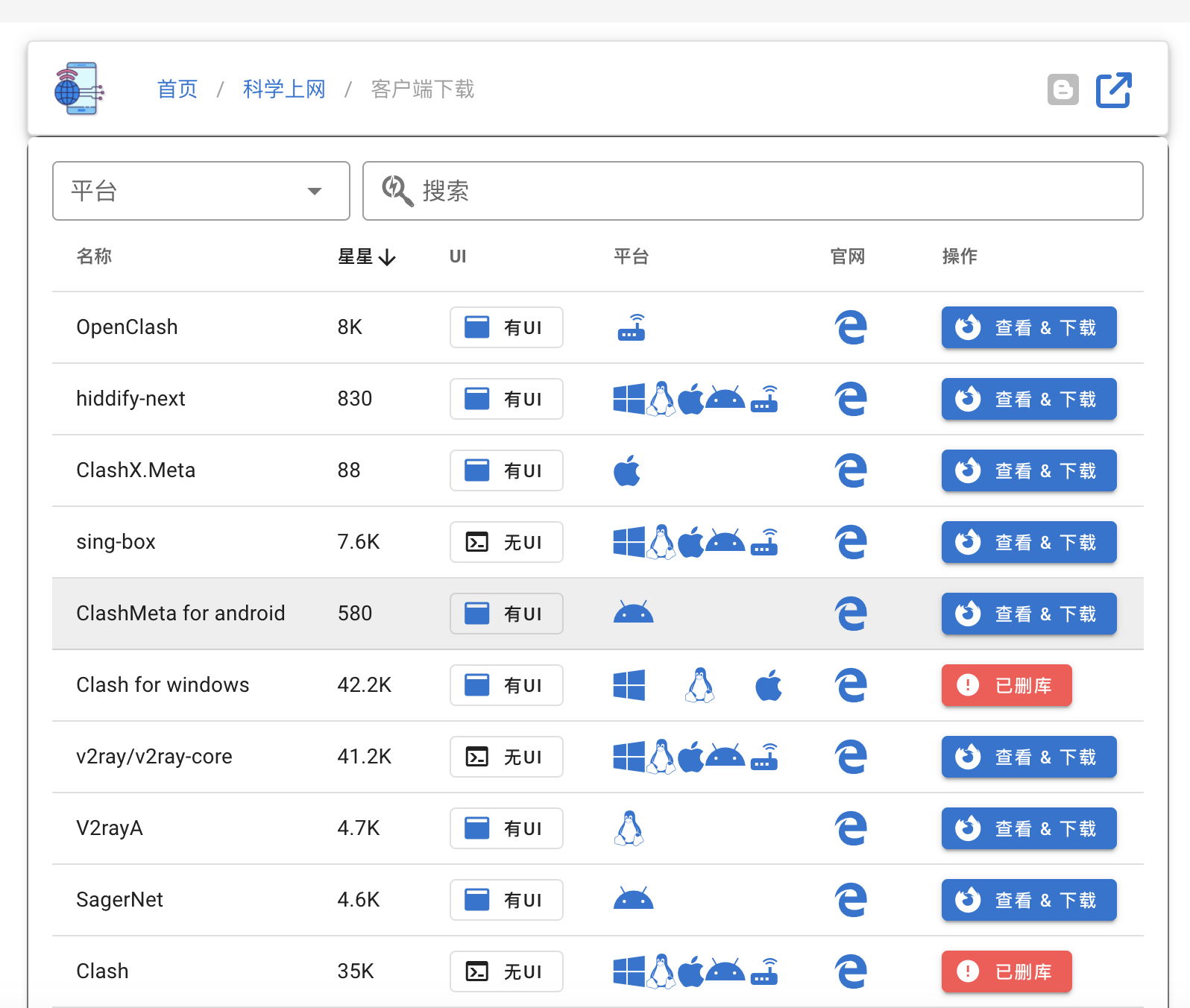This screenshot has height=1008, width=1190.
Task: Go to 科学上网 breadcrumb link
Action: pos(284,89)
